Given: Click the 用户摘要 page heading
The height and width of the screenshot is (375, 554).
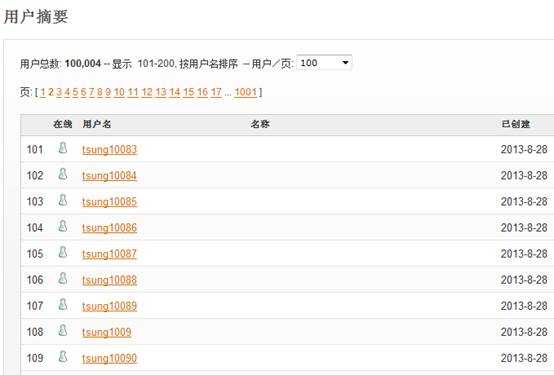Looking at the screenshot, I should (36, 17).
